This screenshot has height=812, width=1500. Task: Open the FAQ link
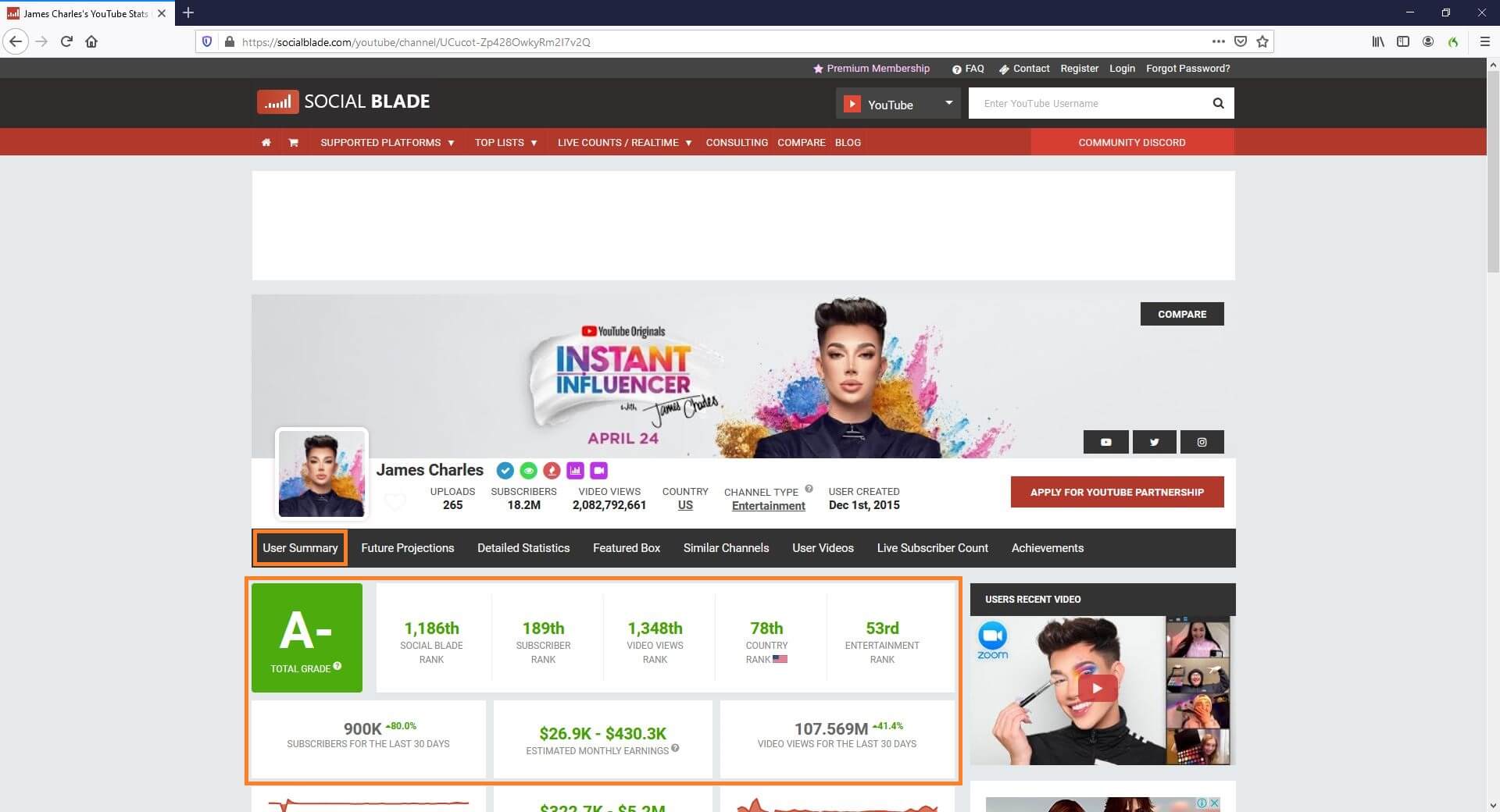[968, 69]
